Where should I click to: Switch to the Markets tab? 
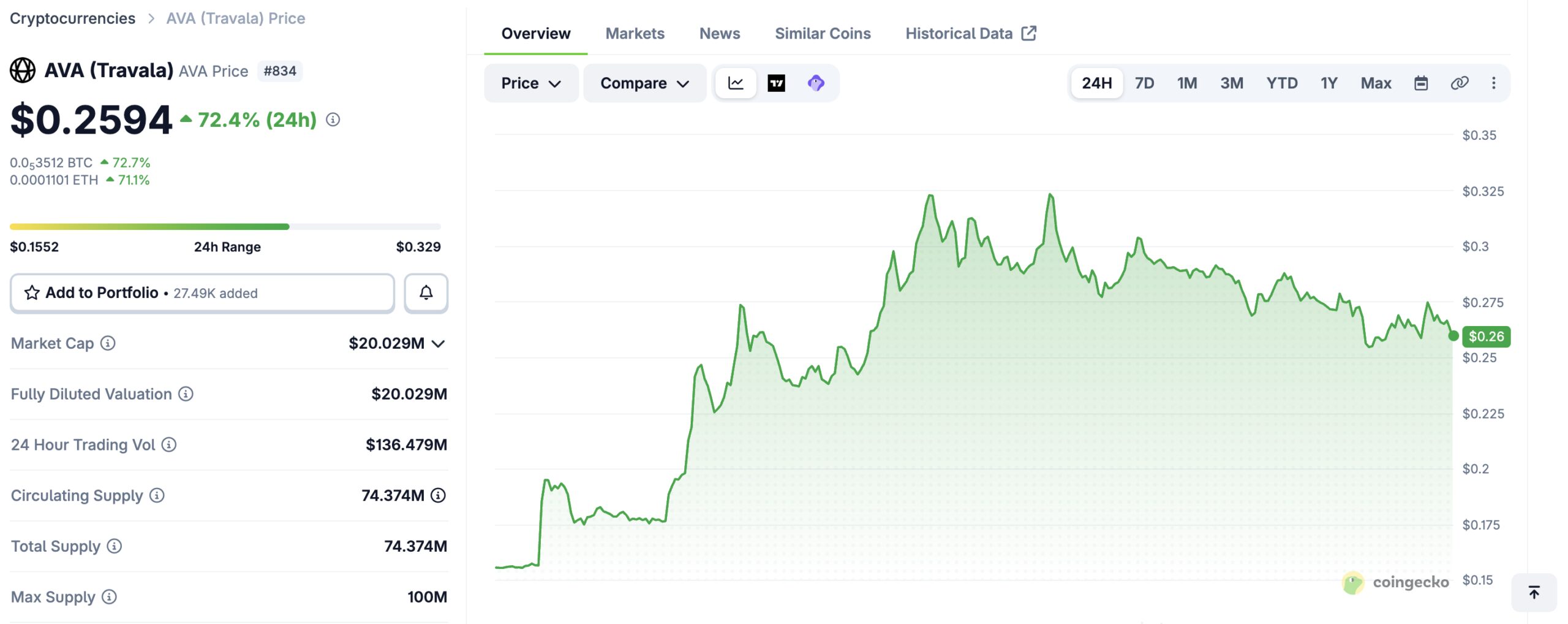point(635,34)
